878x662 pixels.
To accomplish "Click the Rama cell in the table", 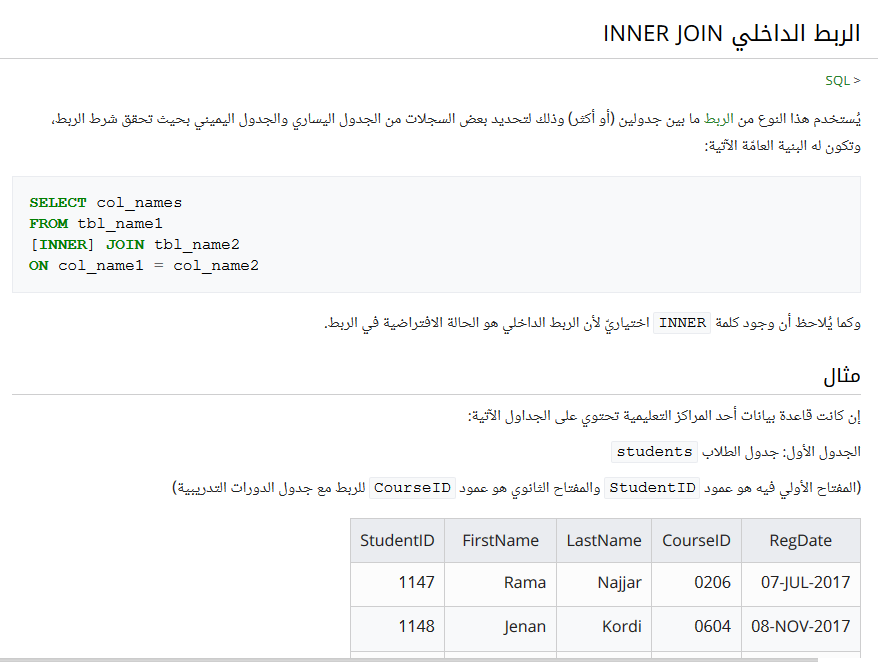I will [525, 583].
